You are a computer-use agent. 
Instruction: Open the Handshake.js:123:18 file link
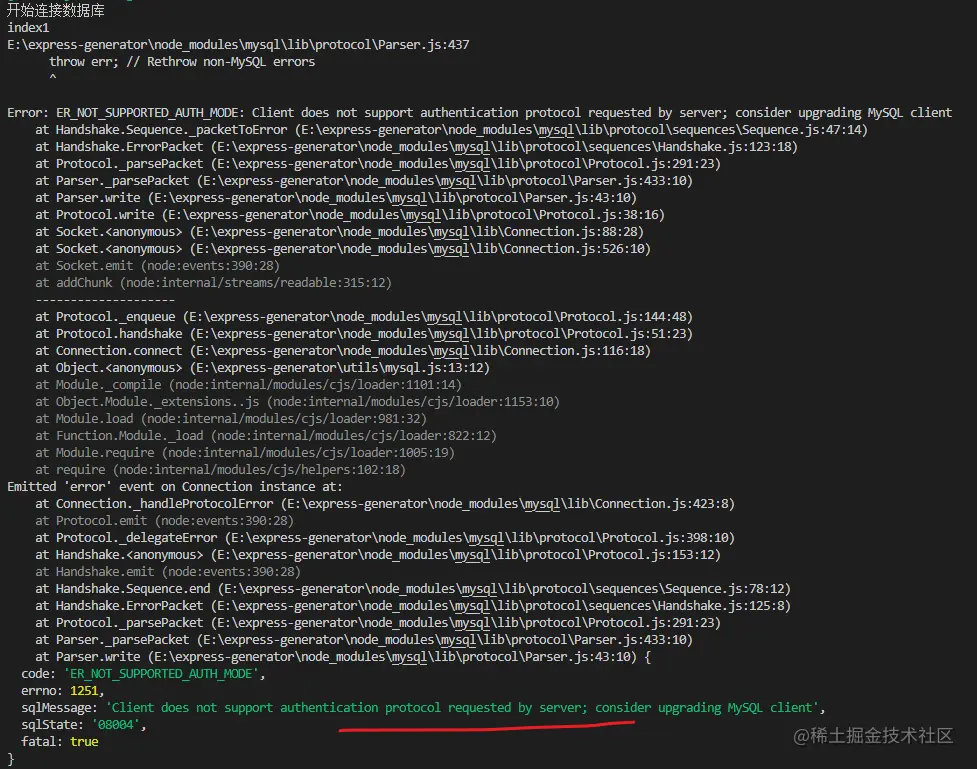pyautogui.click(x=504, y=146)
